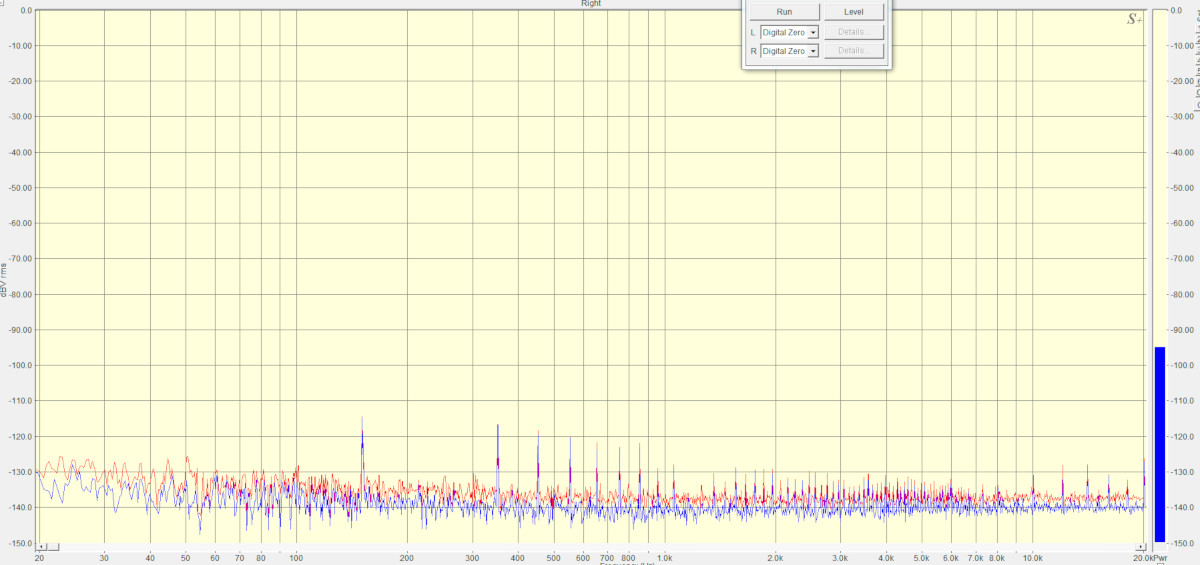Click the Level button
The image size is (1200, 565).
click(854, 12)
